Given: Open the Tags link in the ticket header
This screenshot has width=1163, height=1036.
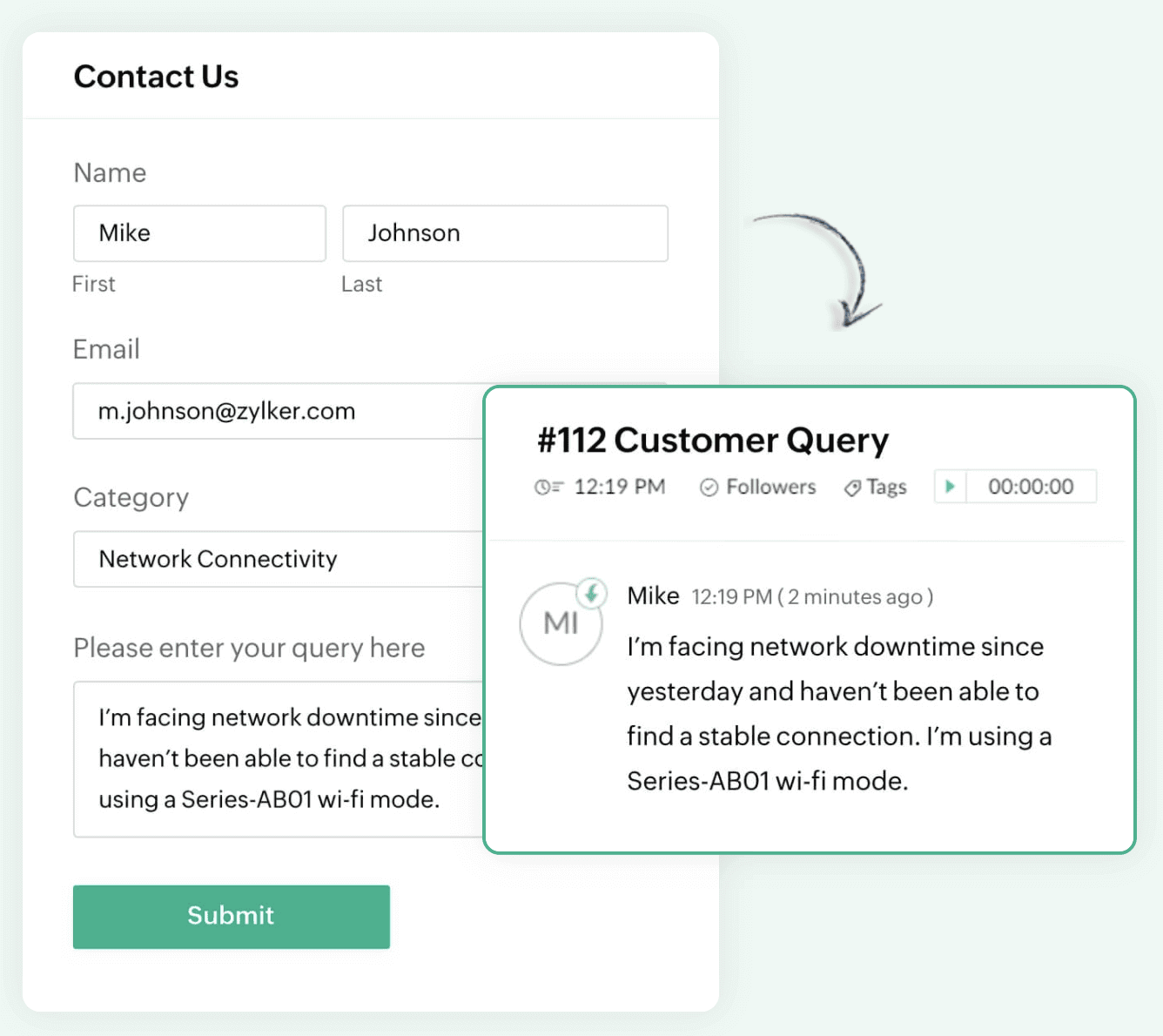Looking at the screenshot, I should pos(886,488).
